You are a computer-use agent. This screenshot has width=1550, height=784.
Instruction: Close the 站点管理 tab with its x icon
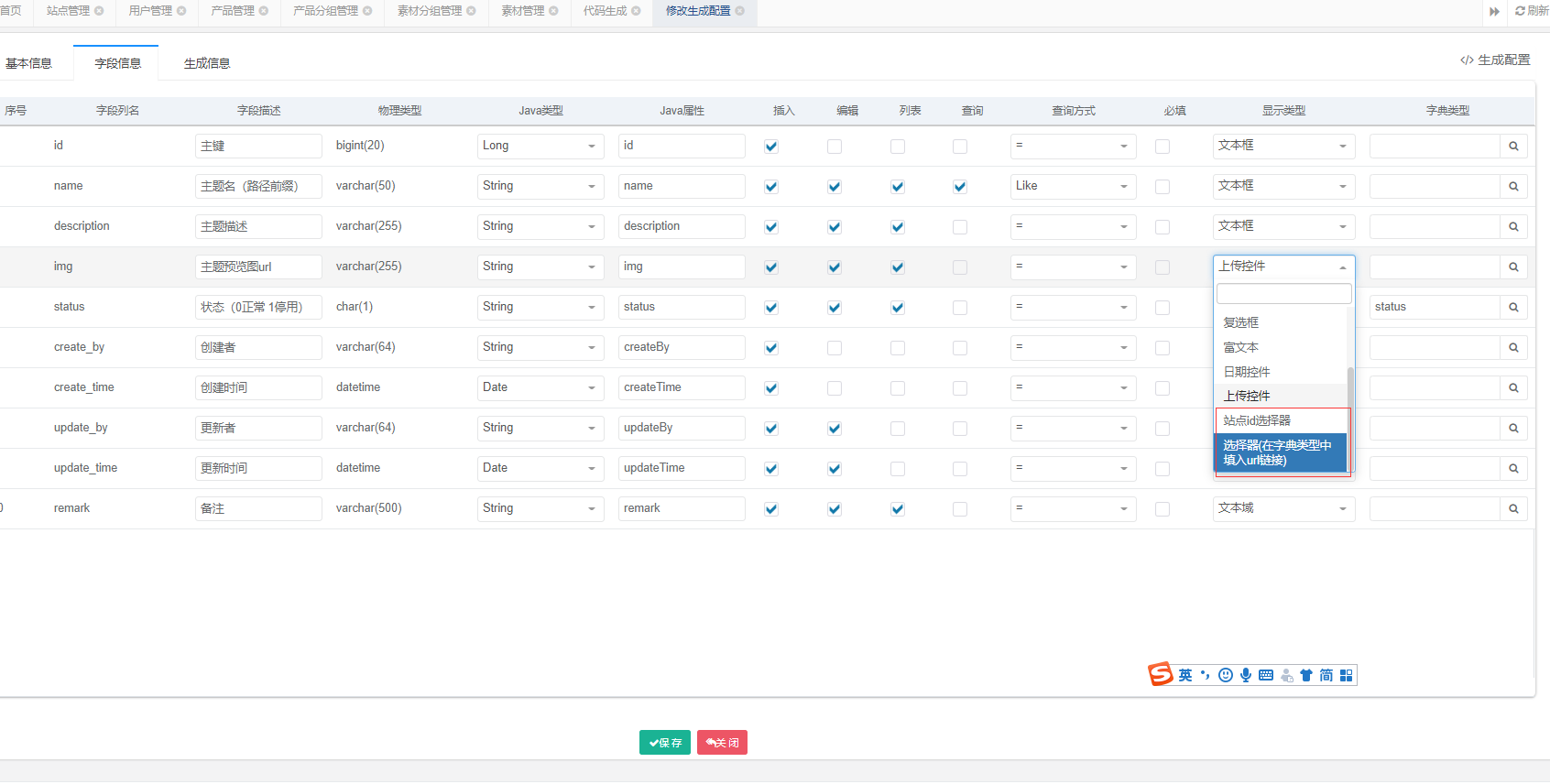(99, 11)
